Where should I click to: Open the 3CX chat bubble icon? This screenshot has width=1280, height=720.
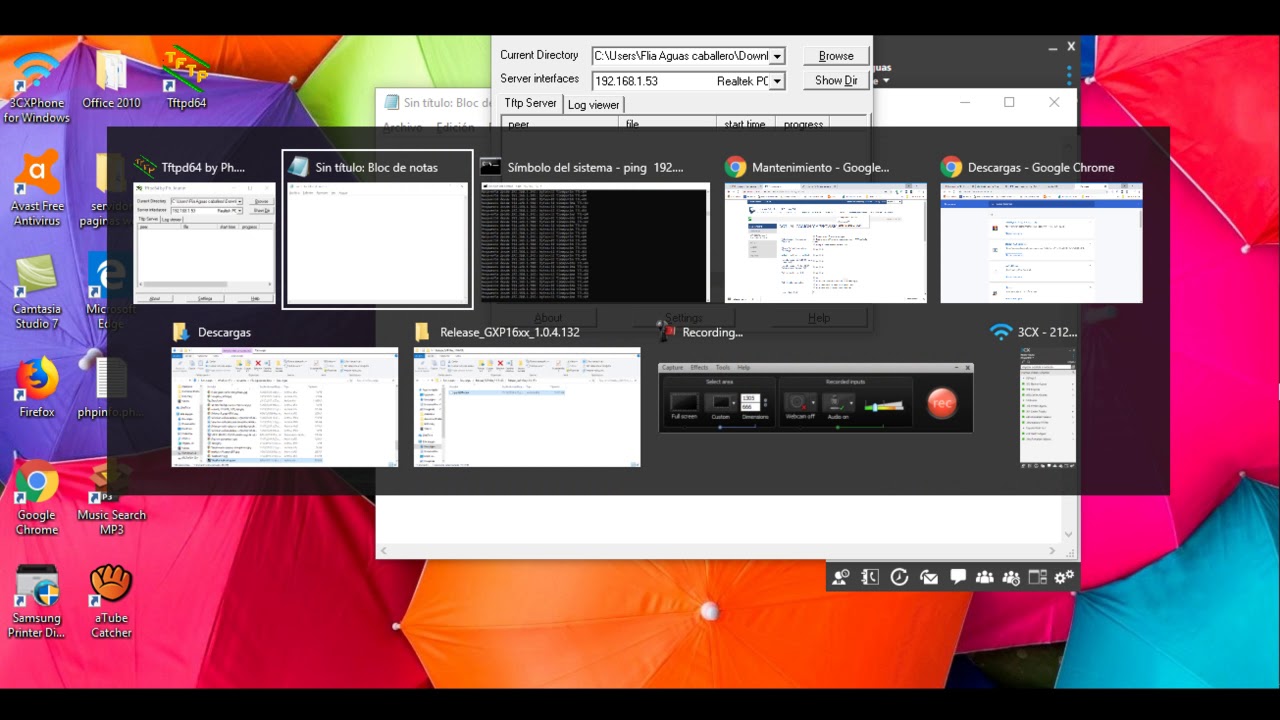[x=958, y=577]
